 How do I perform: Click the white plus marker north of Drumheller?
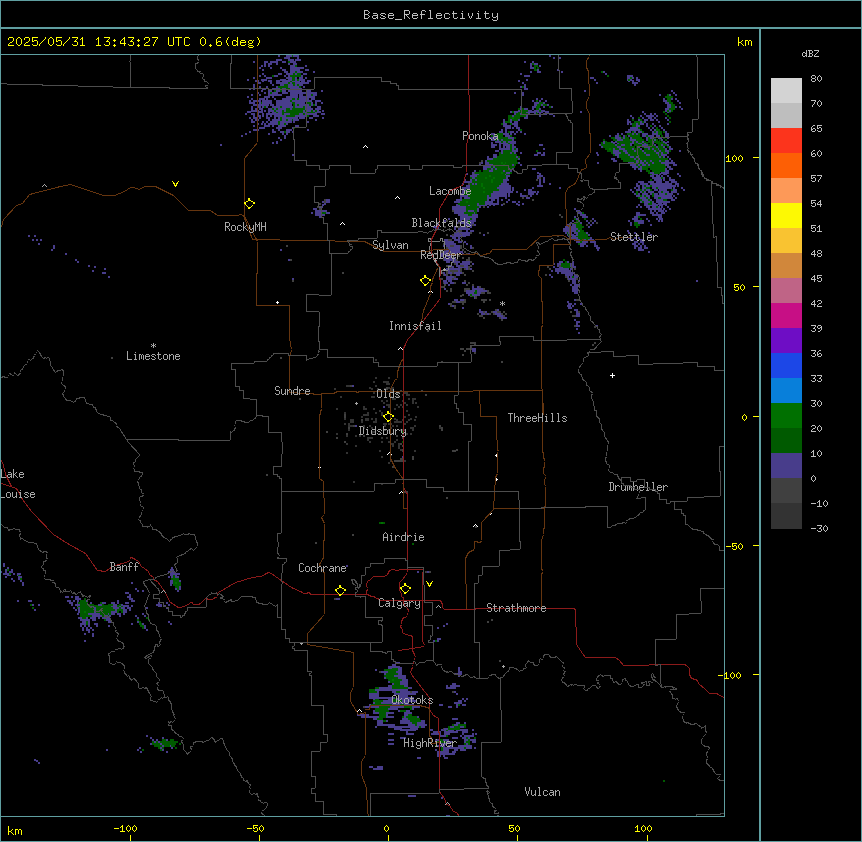[612, 375]
